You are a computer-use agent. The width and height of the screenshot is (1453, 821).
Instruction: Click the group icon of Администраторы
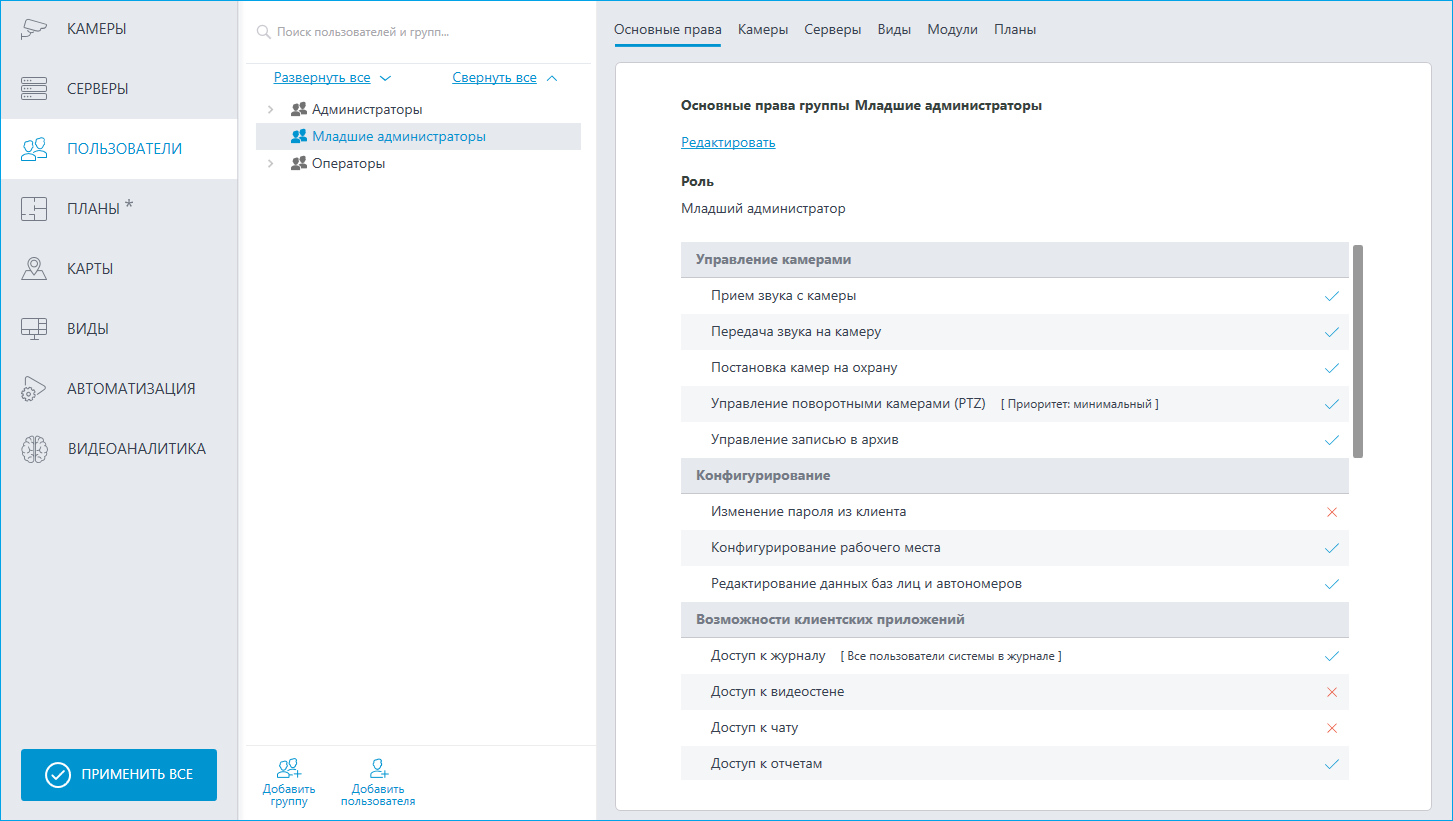point(298,109)
